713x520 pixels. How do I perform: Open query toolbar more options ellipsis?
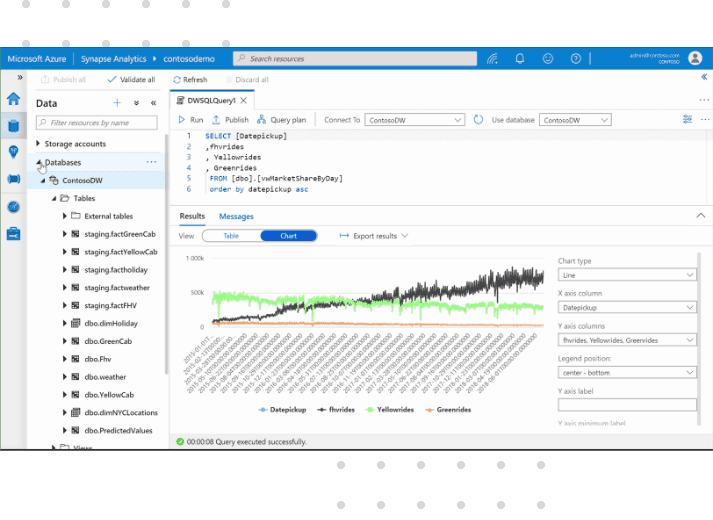[705, 120]
